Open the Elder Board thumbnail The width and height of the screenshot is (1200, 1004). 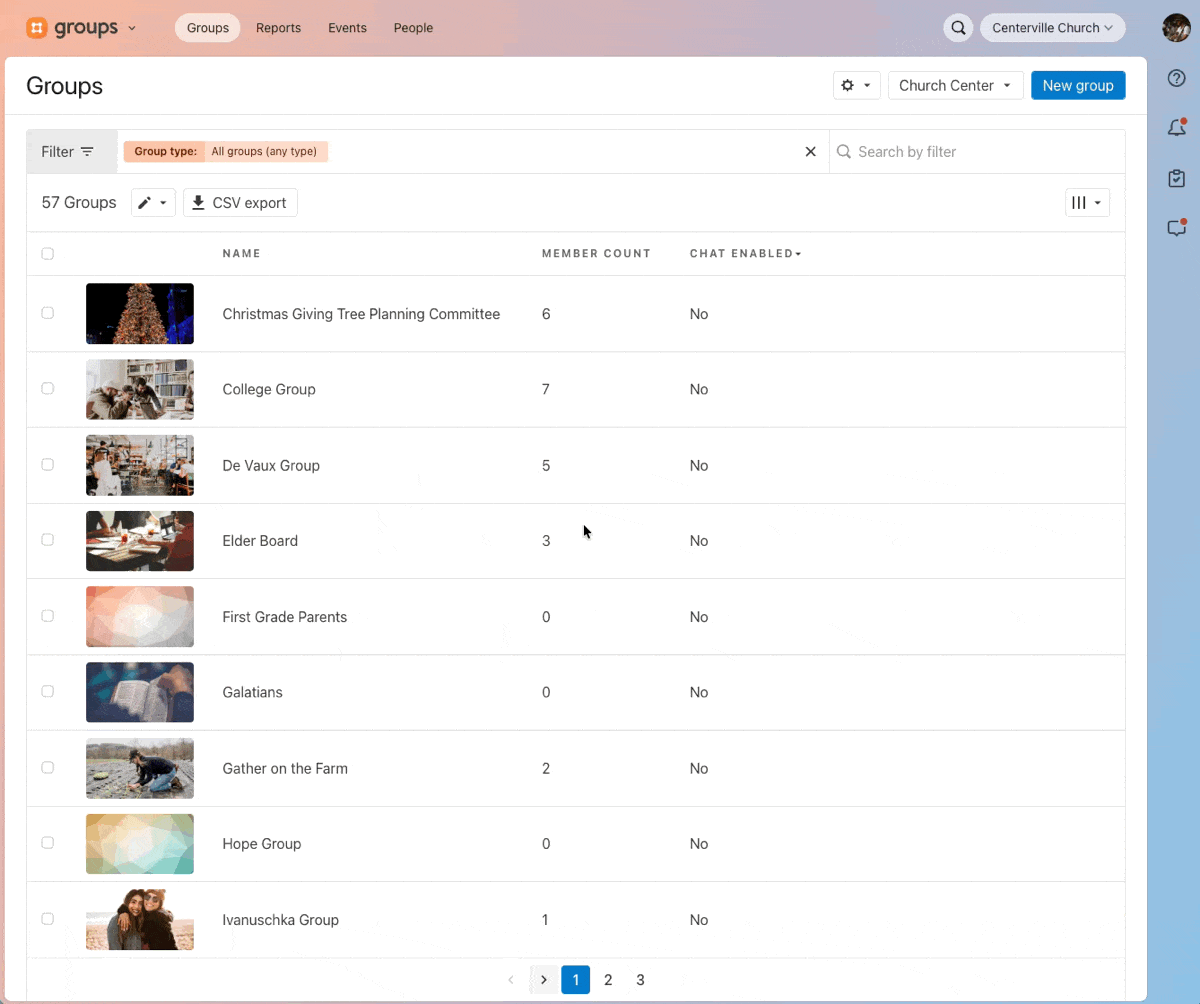140,541
